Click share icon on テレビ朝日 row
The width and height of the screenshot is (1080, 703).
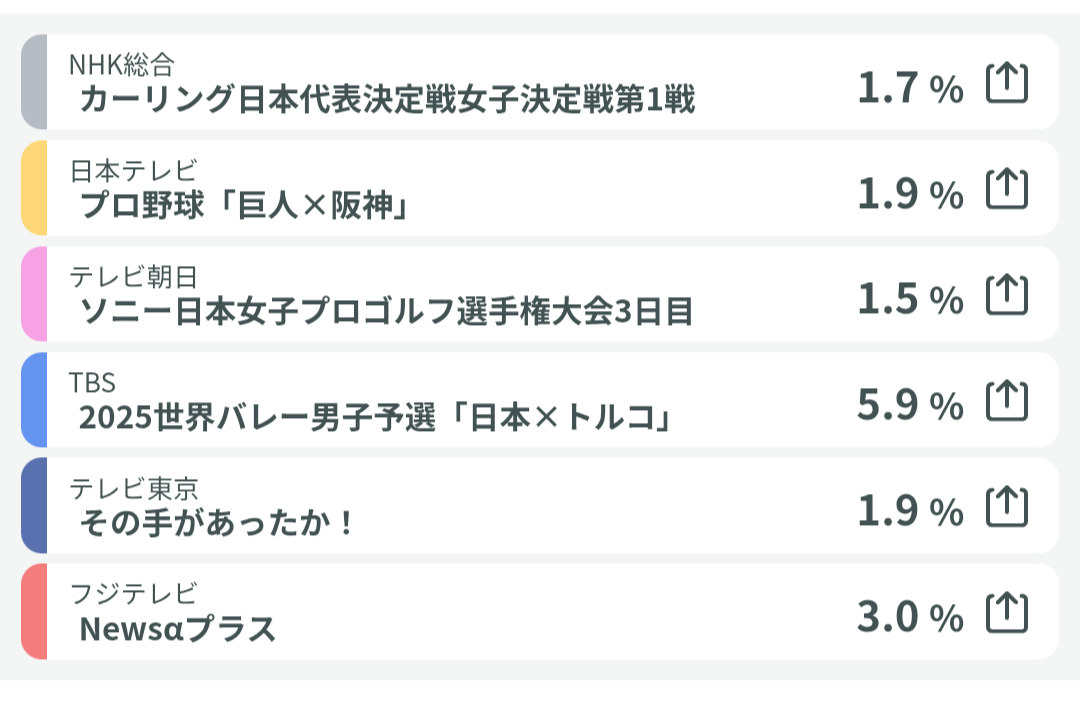[1007, 294]
